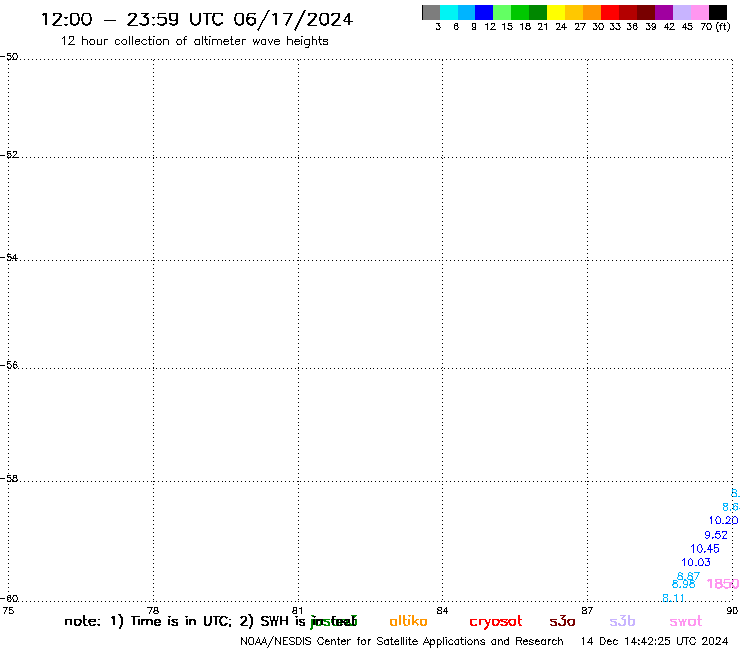Click the yellow 24 ft legend swatch

click(556, 12)
